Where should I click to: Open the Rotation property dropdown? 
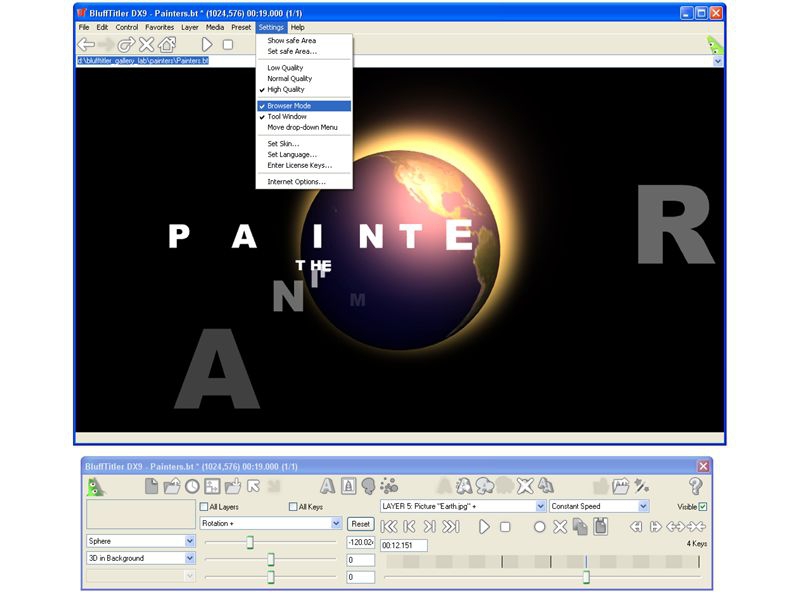point(336,523)
